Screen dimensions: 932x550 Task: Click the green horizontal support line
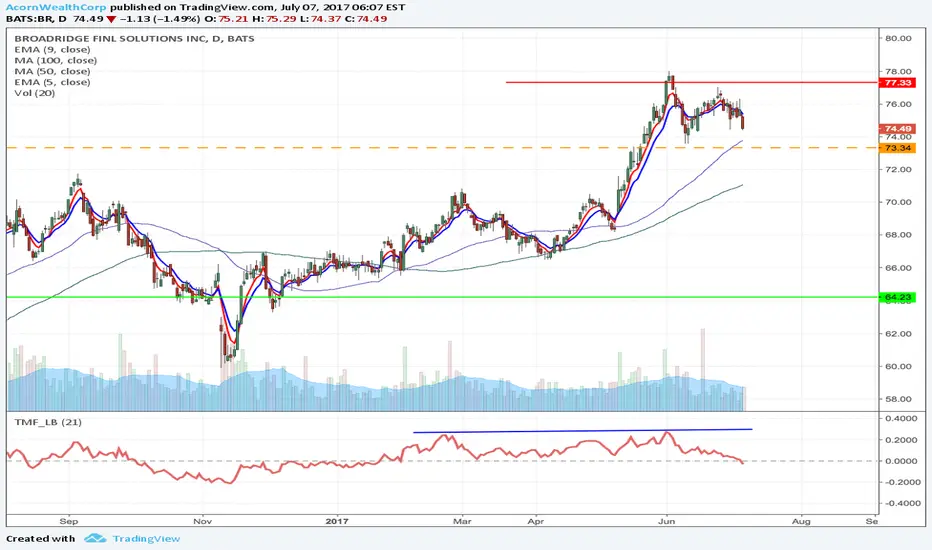coord(442,297)
